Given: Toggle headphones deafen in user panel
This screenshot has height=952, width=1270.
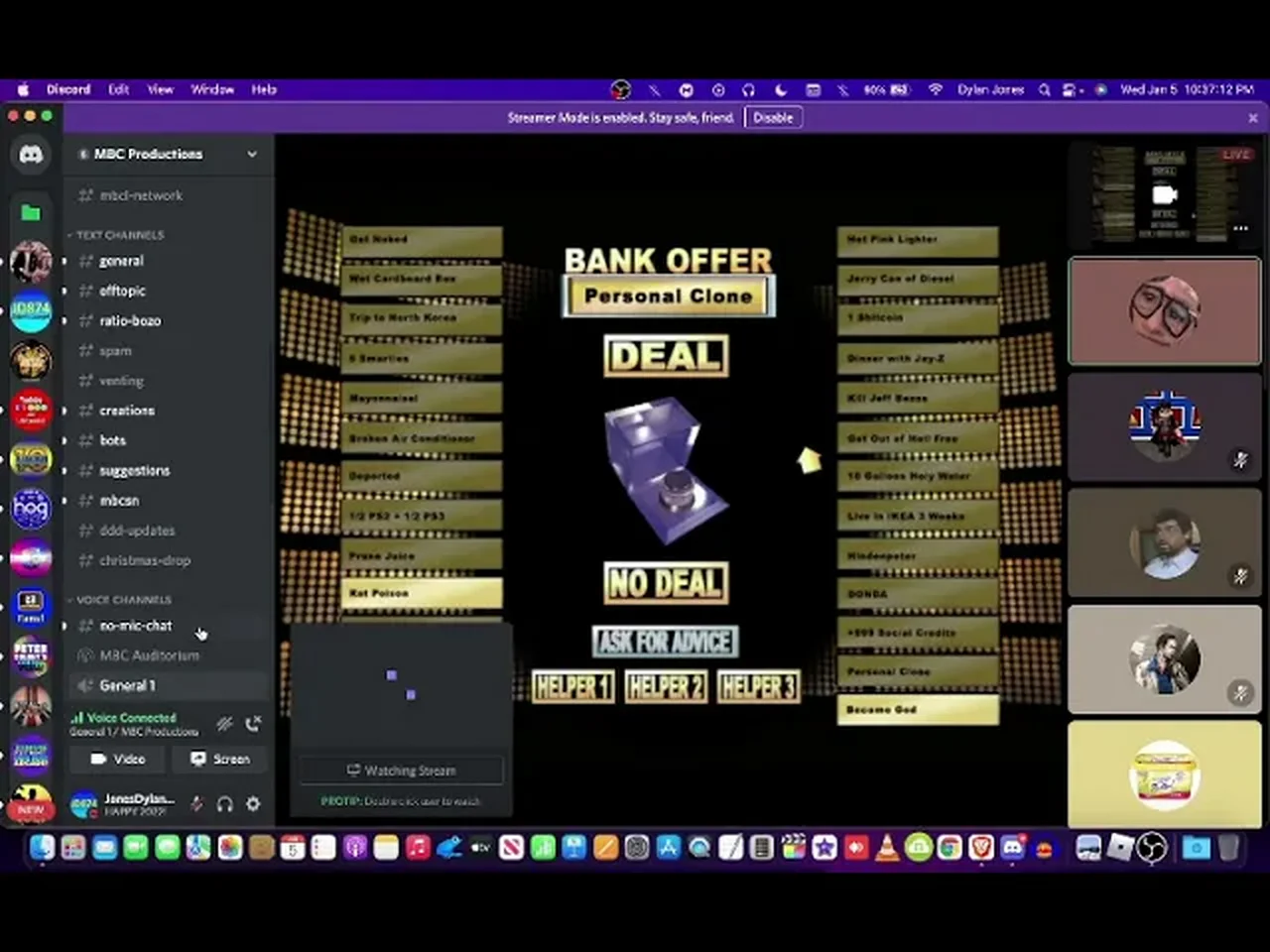Looking at the screenshot, I should pyautogui.click(x=225, y=803).
